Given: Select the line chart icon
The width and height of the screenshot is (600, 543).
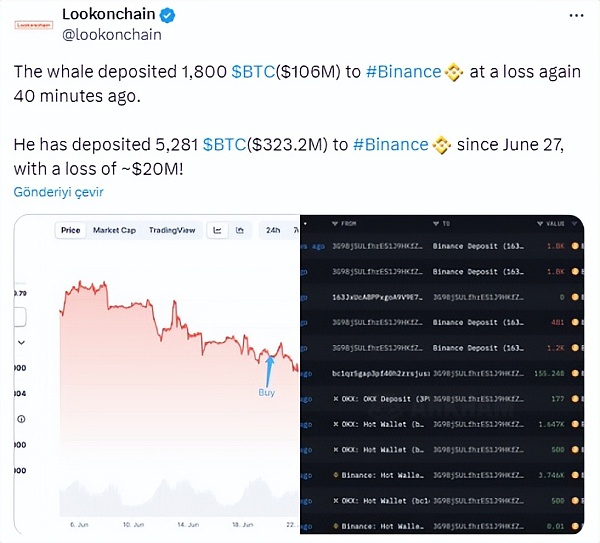Looking at the screenshot, I should click(218, 230).
